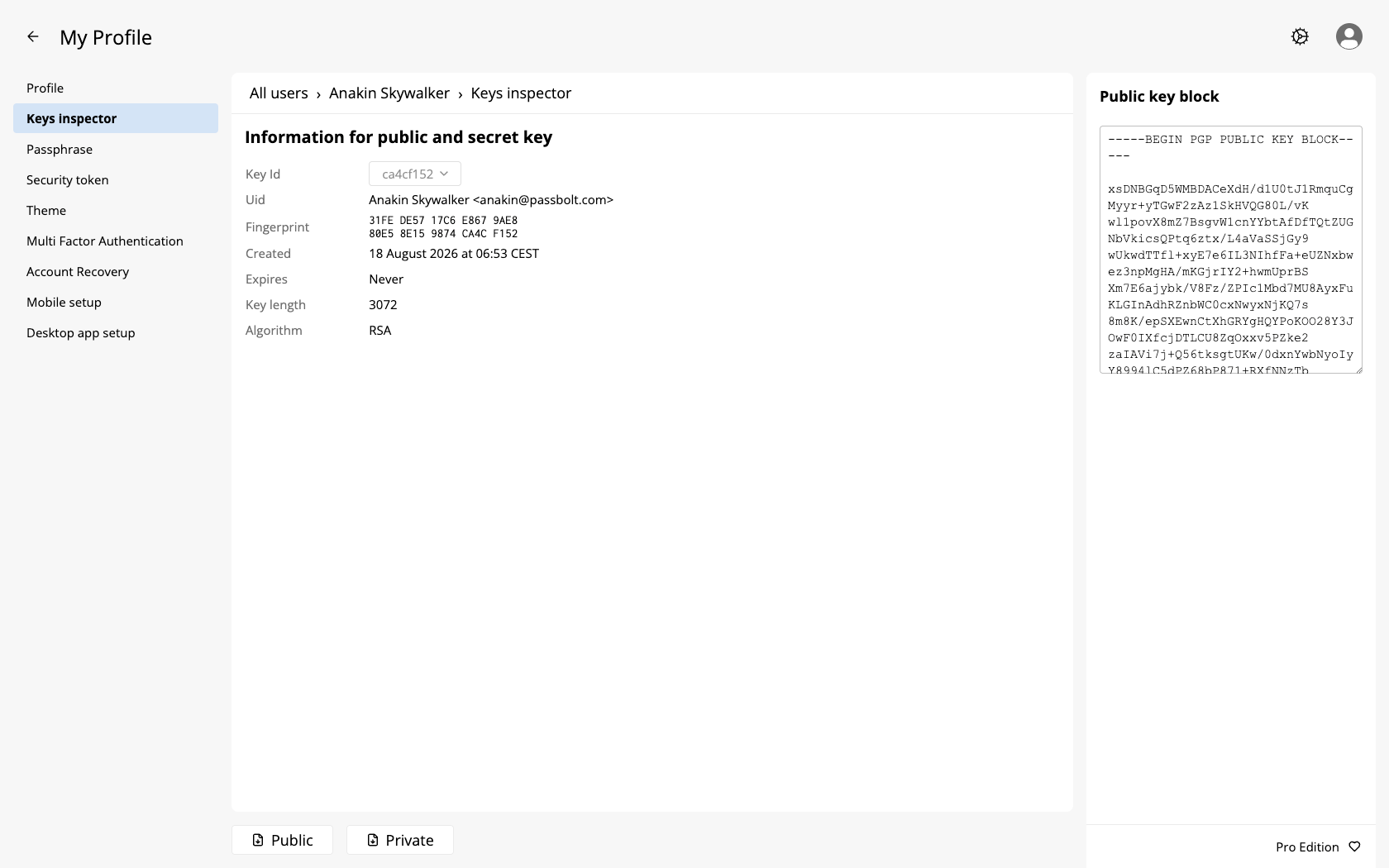
Task: Click inside the public key block textarea
Action: click(1231, 250)
